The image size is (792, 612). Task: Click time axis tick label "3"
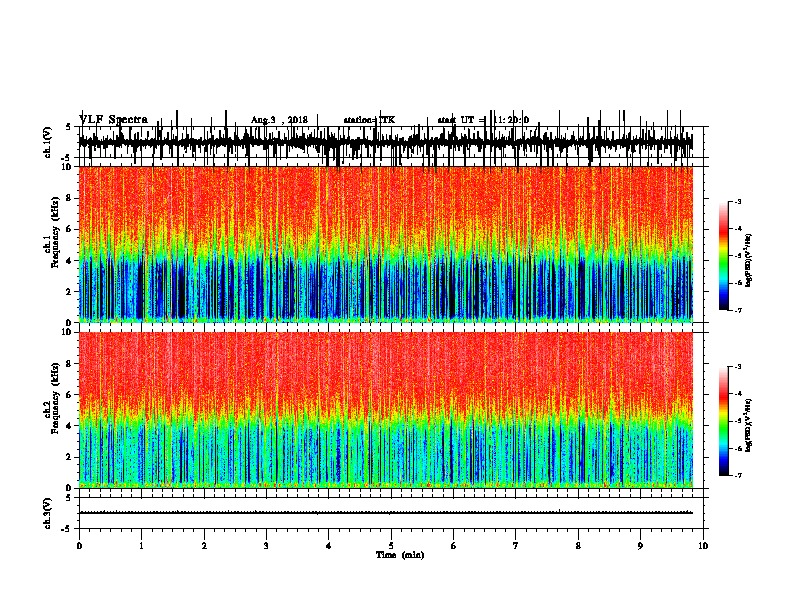pos(266,546)
